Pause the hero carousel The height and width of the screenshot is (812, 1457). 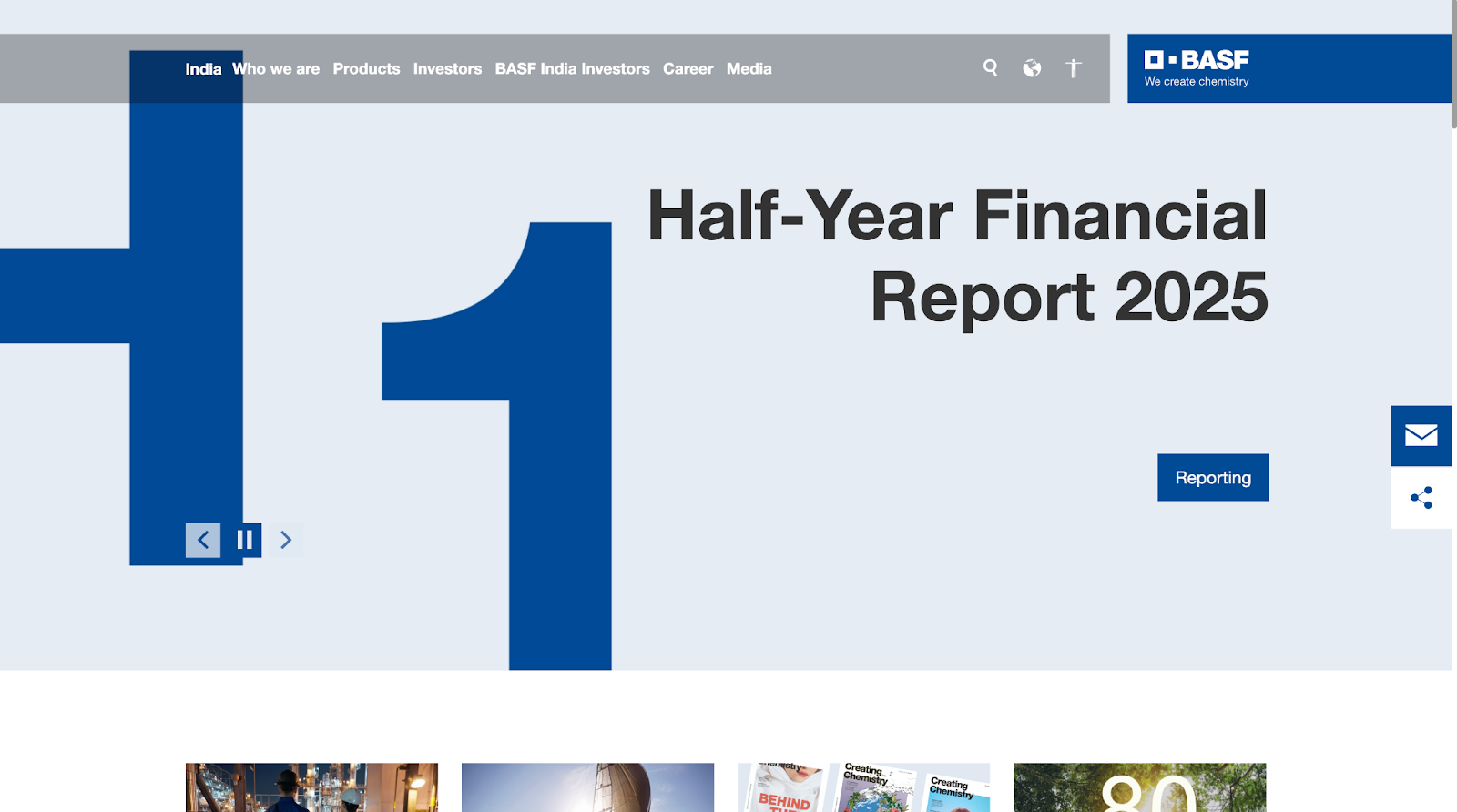click(x=244, y=540)
